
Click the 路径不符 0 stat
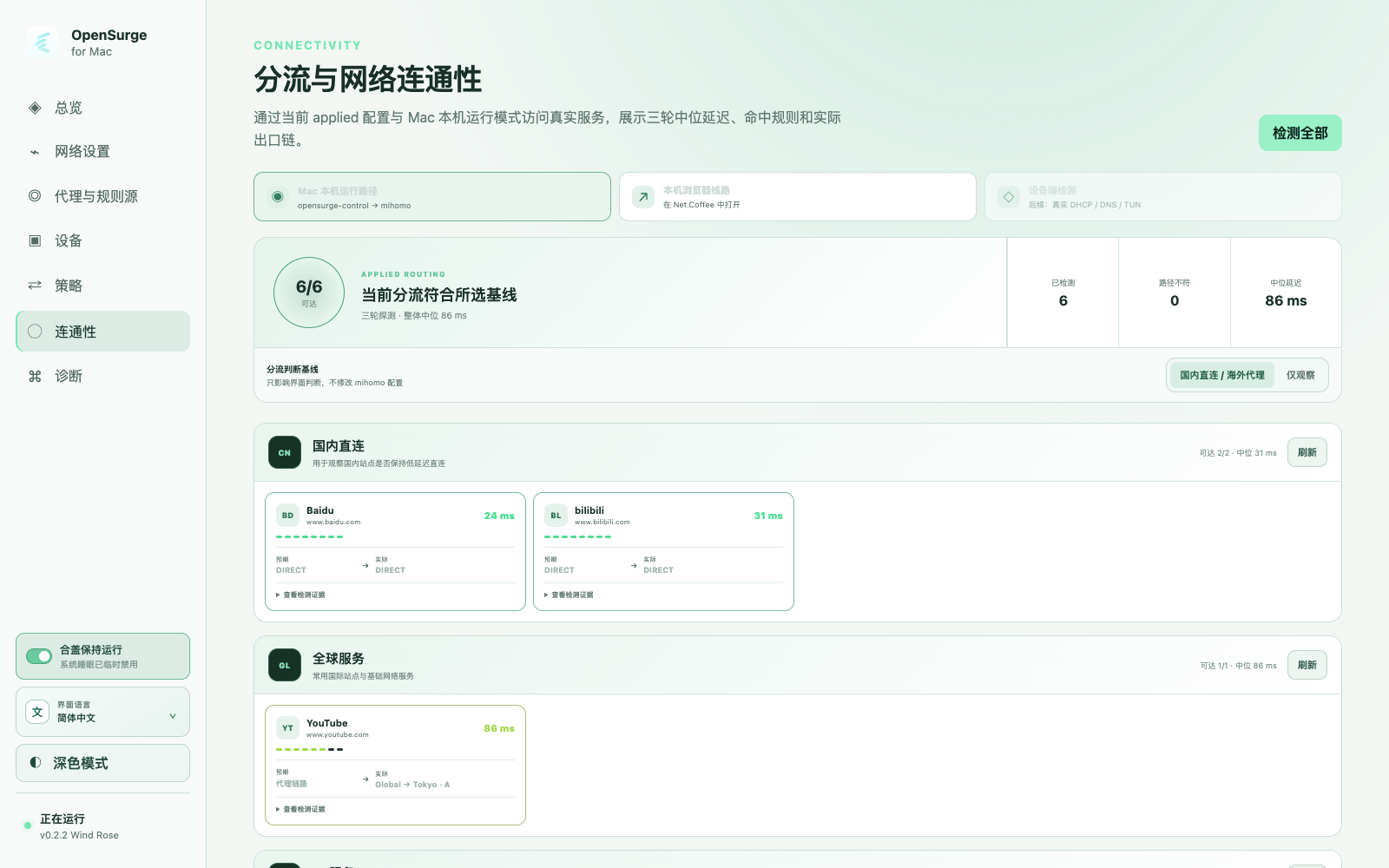click(1175, 293)
